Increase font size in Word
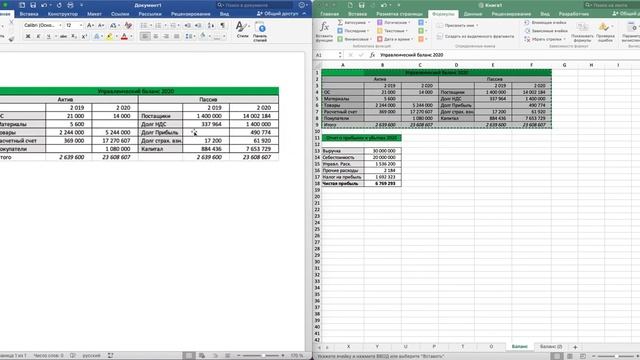 point(90,25)
